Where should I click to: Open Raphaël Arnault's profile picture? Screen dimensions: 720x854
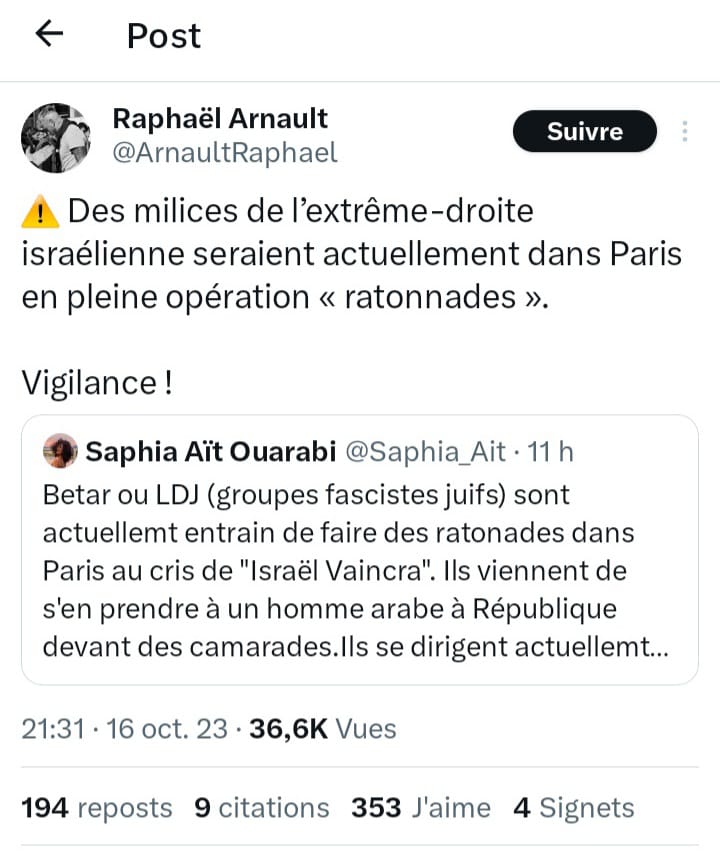[x=56, y=138]
